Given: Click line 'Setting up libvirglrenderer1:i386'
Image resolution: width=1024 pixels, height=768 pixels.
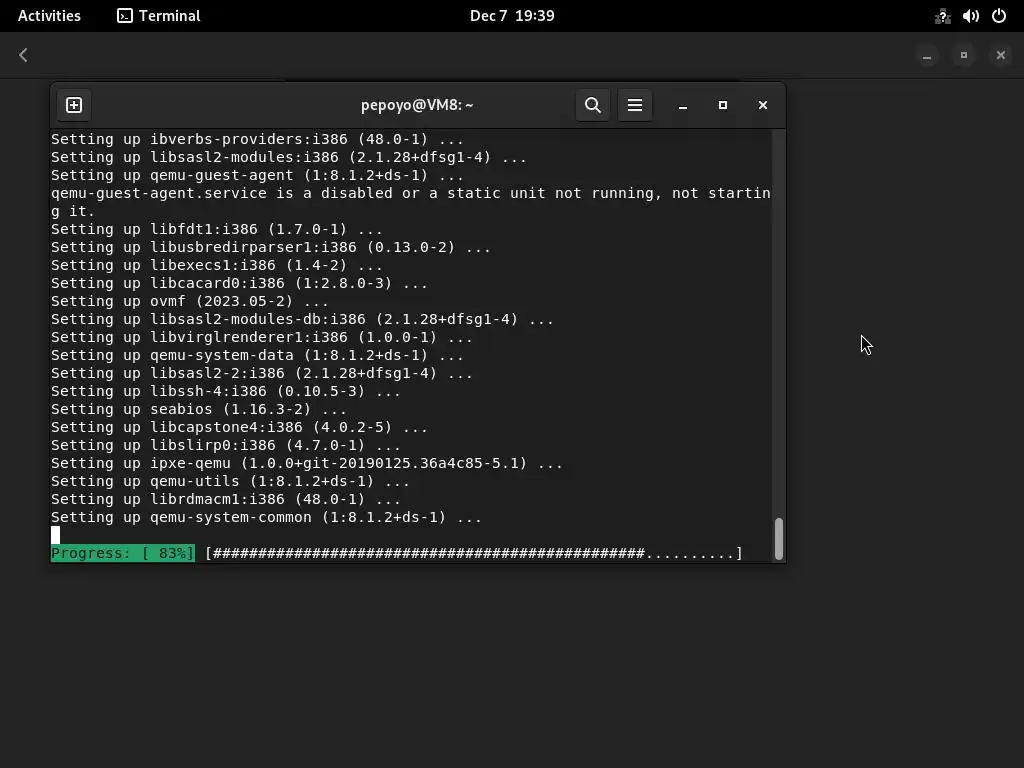Looking at the screenshot, I should [x=262, y=337].
